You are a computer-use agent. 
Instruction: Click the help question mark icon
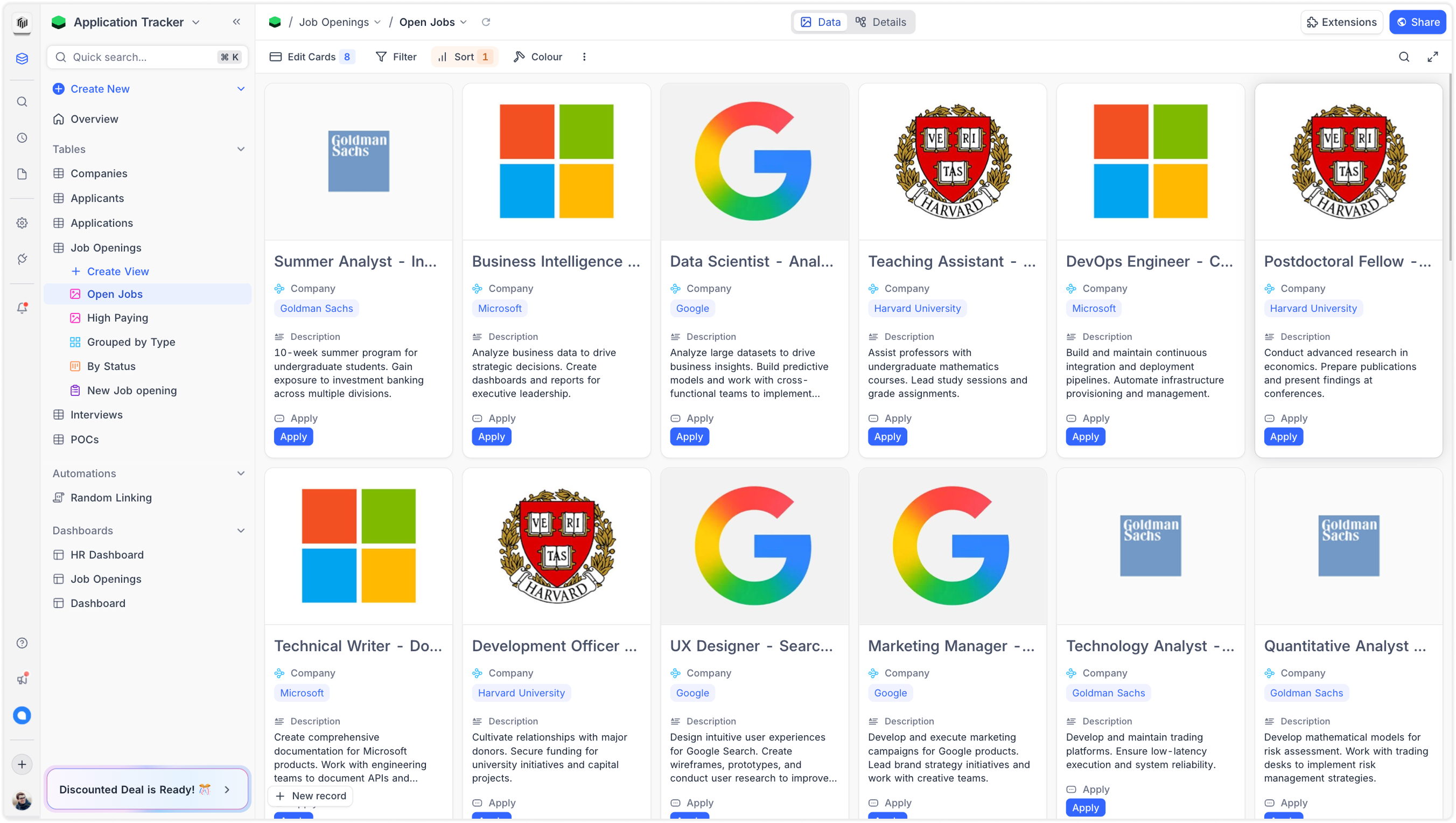tap(22, 643)
